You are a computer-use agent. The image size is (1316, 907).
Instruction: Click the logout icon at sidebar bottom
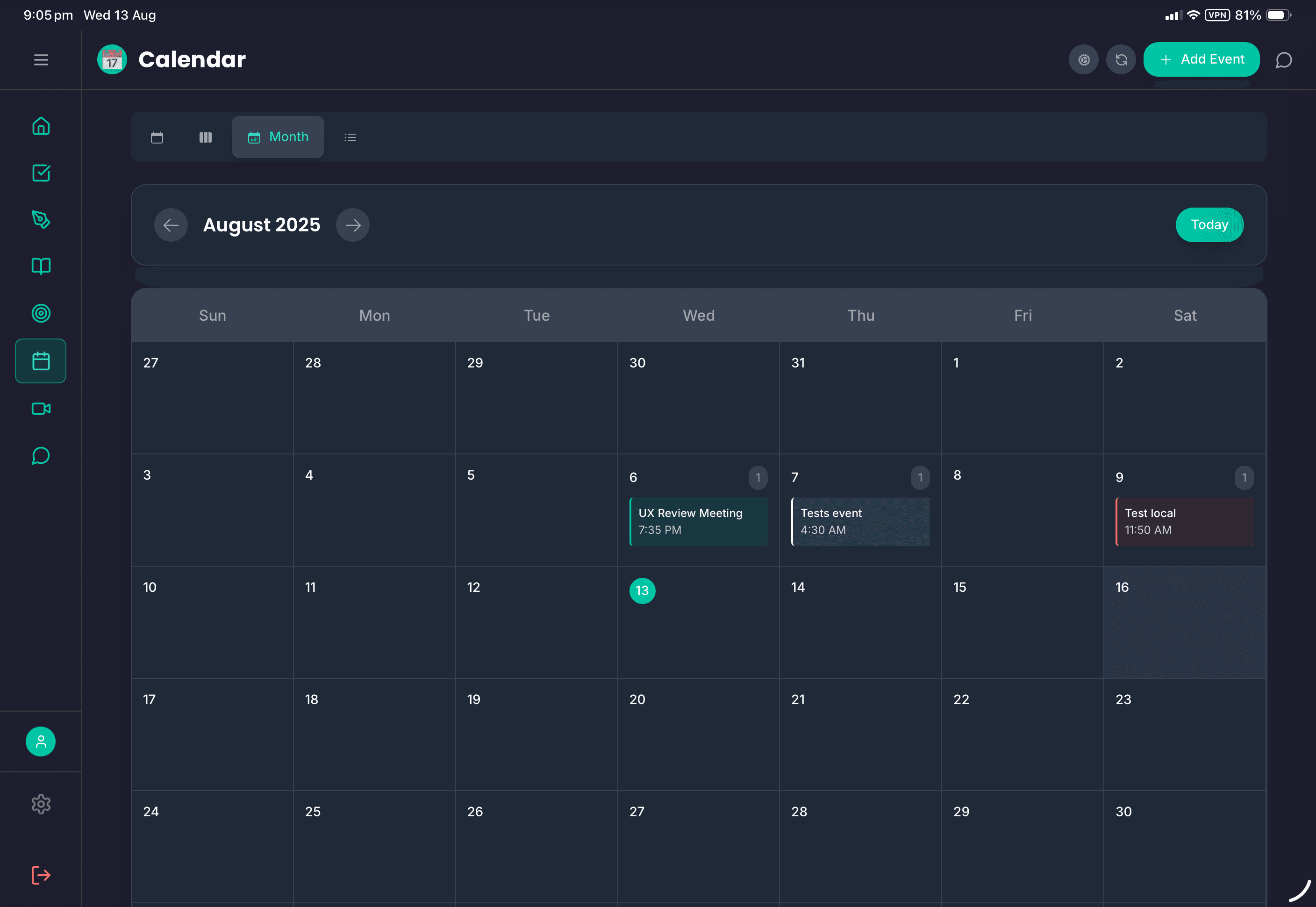(x=40, y=875)
